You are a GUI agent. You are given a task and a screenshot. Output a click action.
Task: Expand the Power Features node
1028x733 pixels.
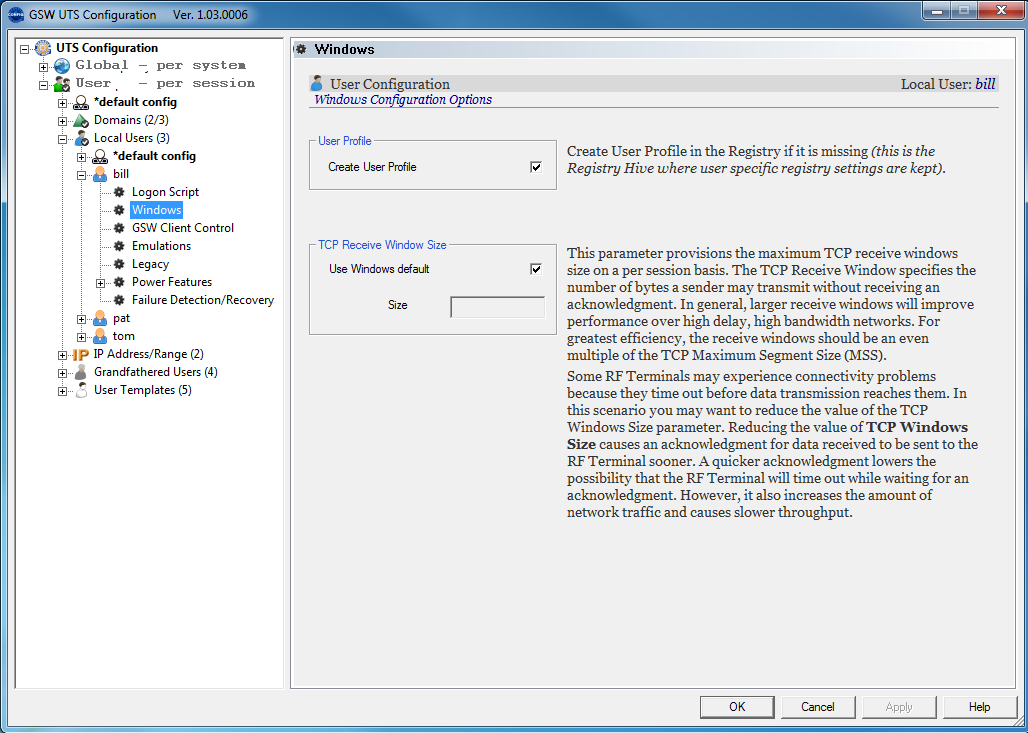[101, 283]
